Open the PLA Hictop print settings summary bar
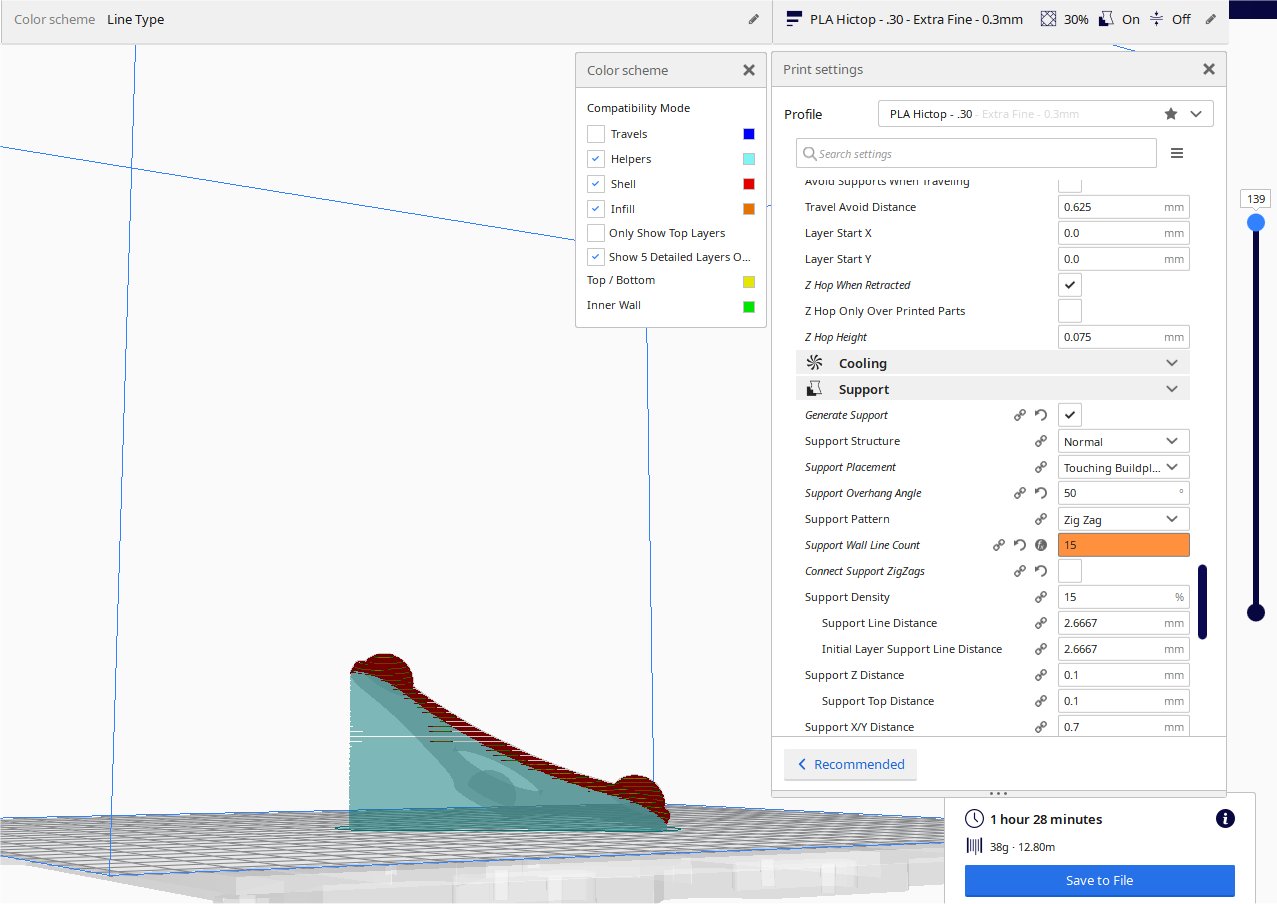 click(990, 19)
